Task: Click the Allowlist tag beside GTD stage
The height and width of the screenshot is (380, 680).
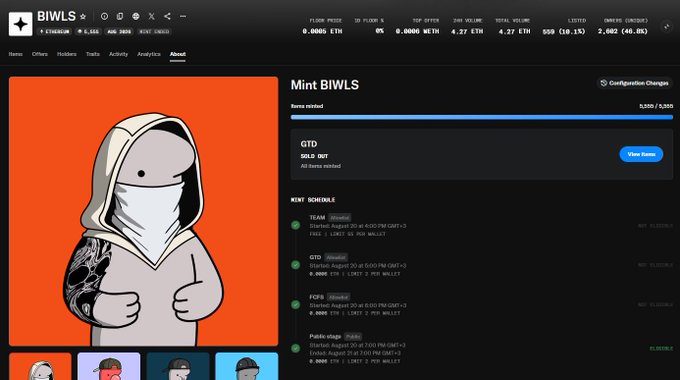Action: click(336, 258)
